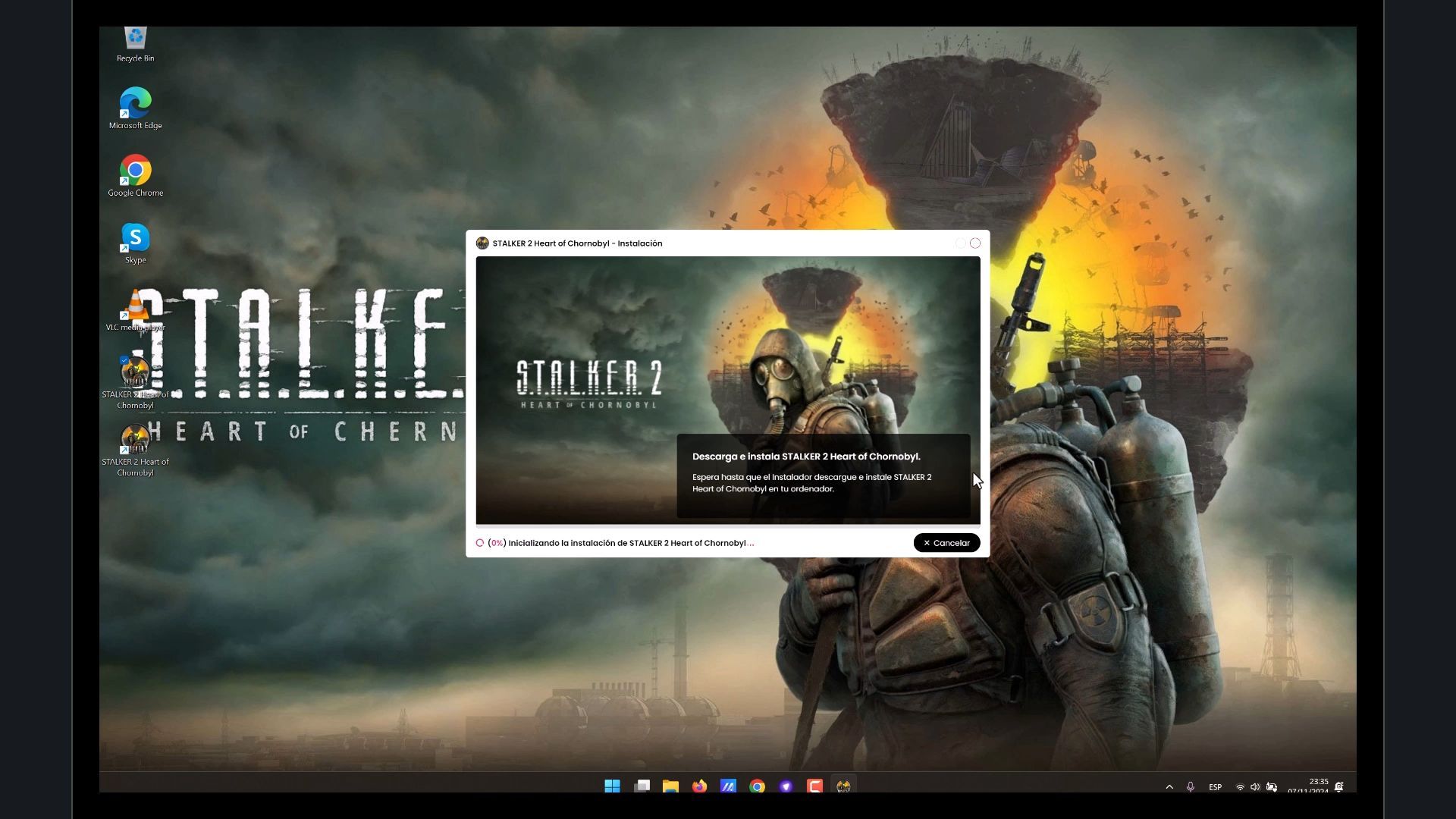Viewport: 1456px width, 819px height.
Task: Select the lower STALKER 2 Heart of Chornobyl shortcut
Action: point(135,450)
